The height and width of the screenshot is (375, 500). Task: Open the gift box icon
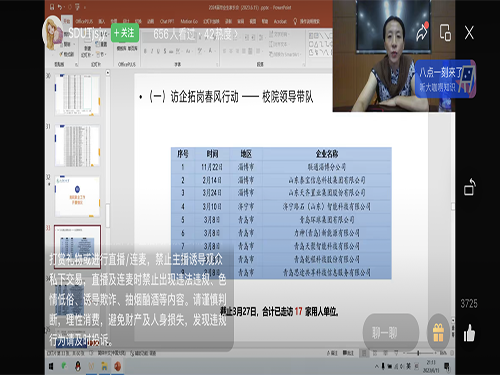[x=438, y=333]
